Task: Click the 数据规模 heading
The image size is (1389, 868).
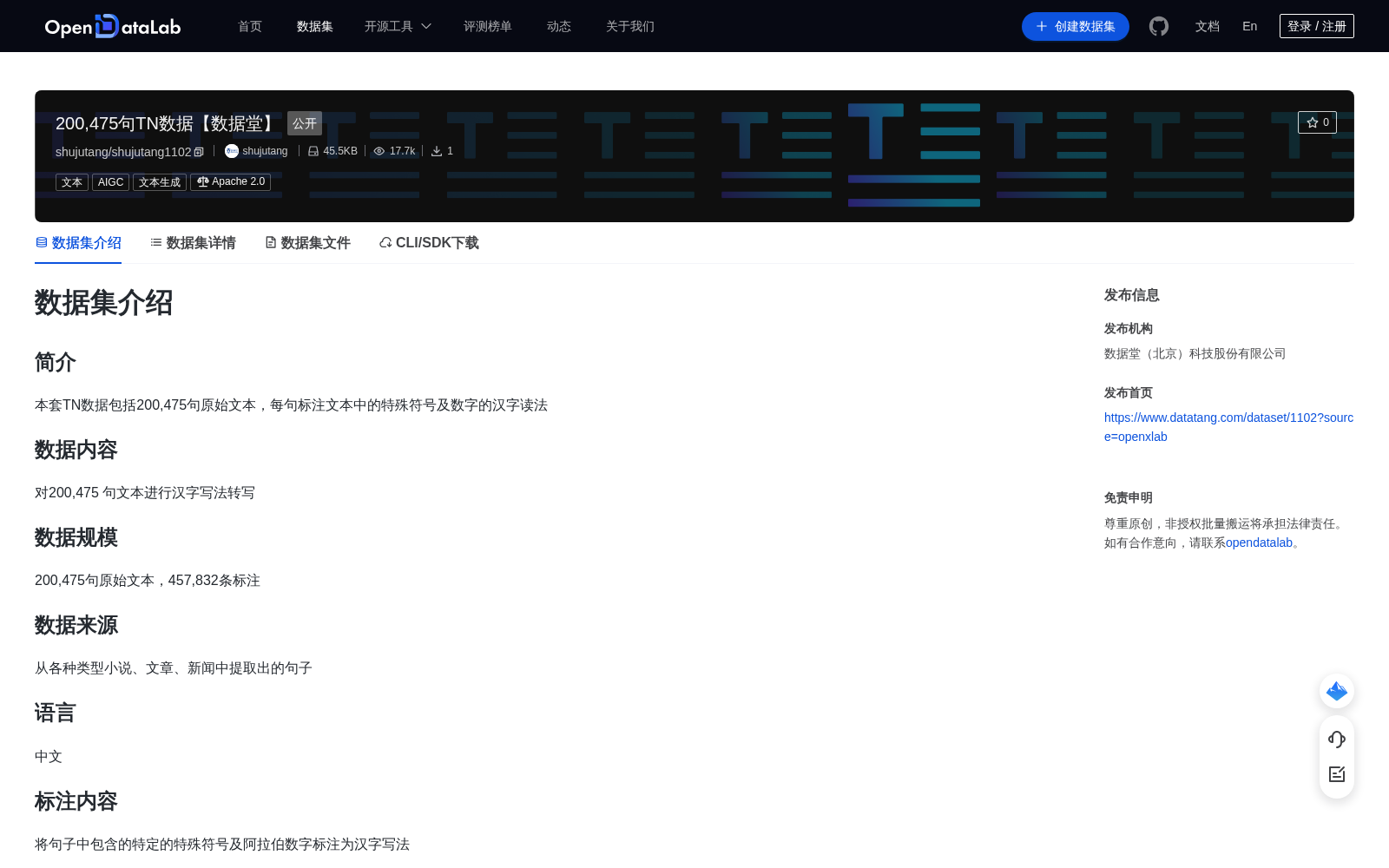Action: (x=76, y=538)
